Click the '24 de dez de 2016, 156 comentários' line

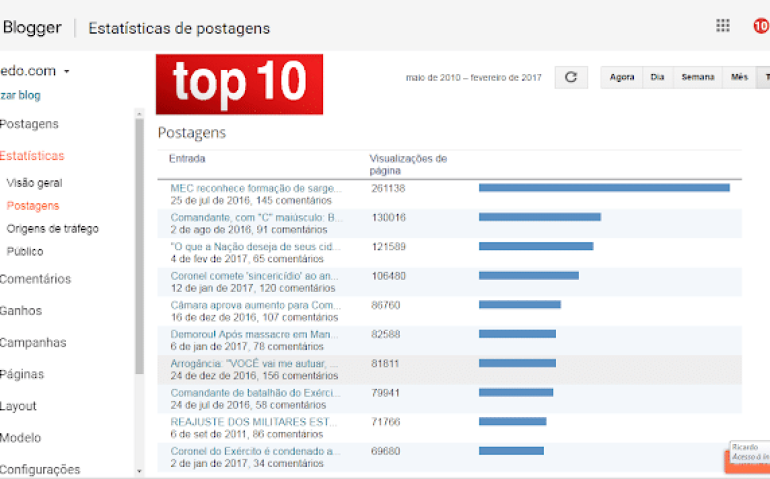pos(254,376)
